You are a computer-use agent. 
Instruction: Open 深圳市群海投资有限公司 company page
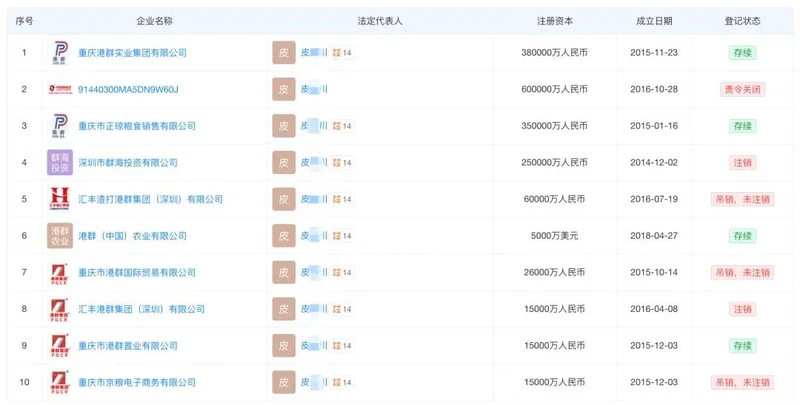(x=128, y=163)
